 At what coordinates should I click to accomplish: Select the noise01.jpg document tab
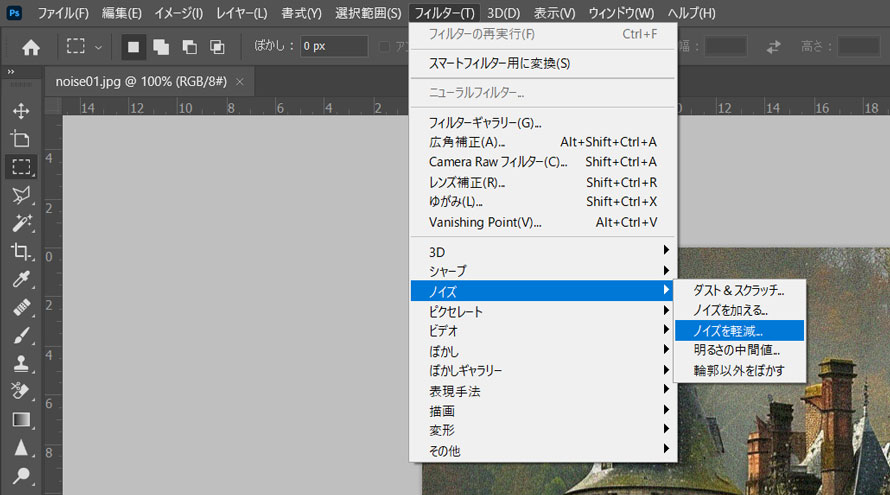[x=141, y=82]
